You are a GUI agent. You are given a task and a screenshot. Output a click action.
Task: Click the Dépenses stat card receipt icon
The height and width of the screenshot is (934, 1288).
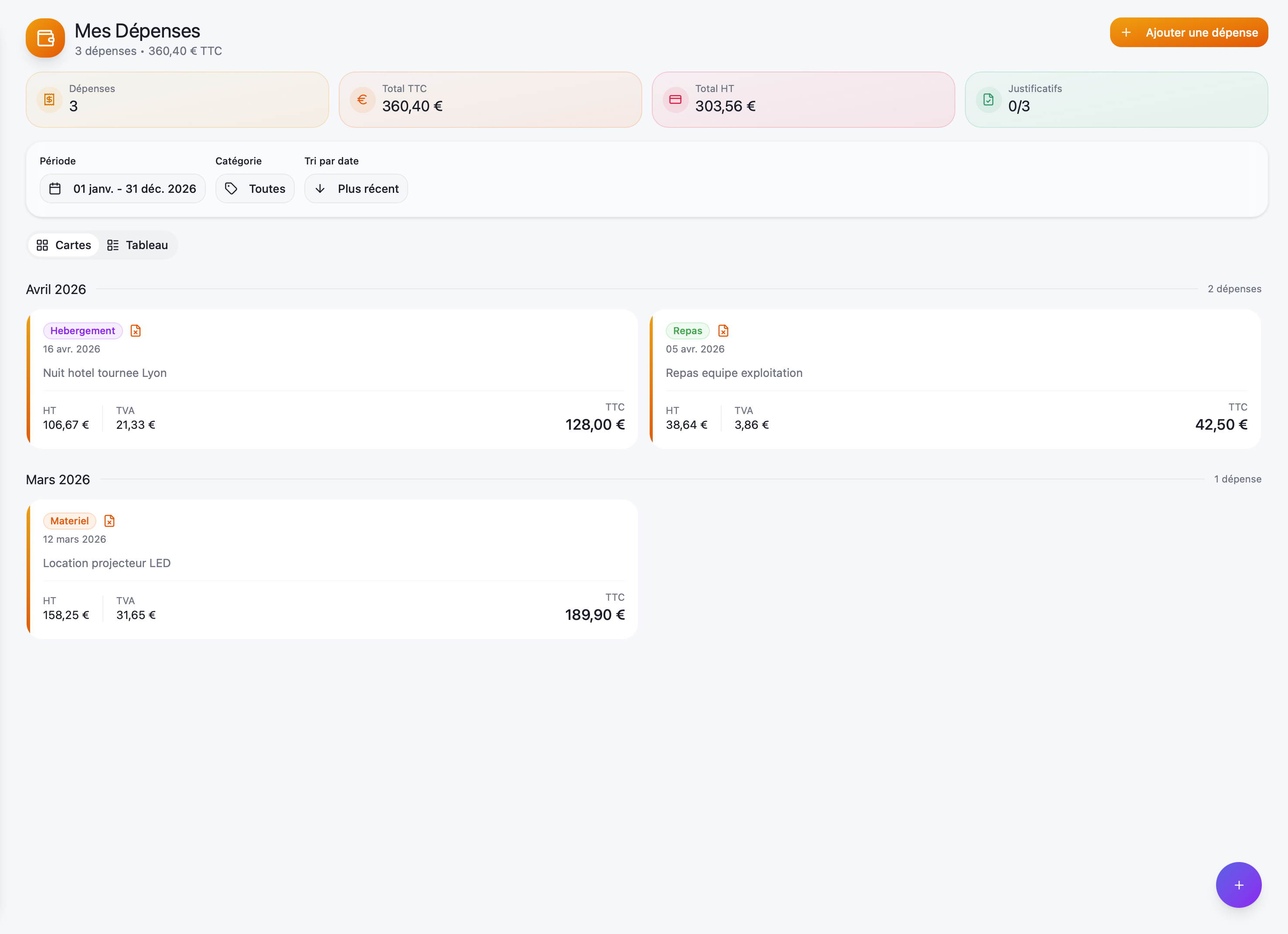49,100
